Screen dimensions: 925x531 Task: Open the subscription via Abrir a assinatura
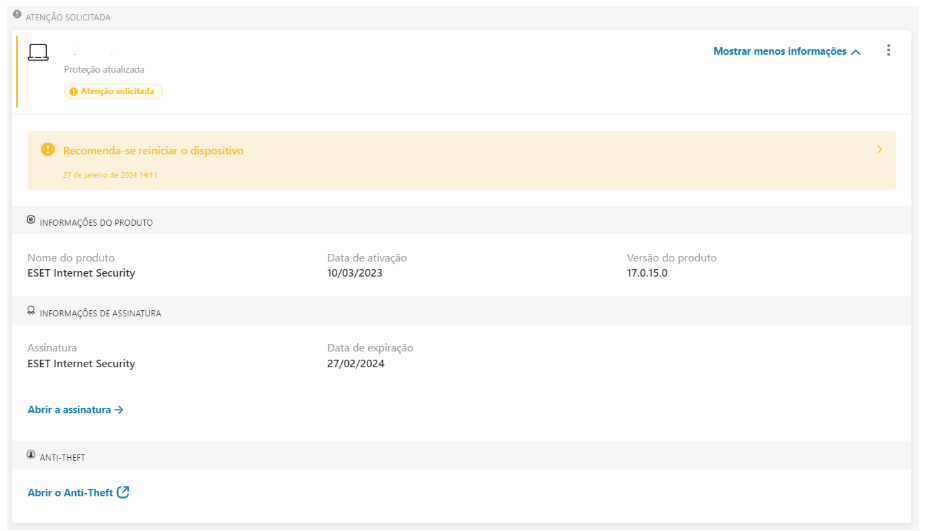[75, 409]
